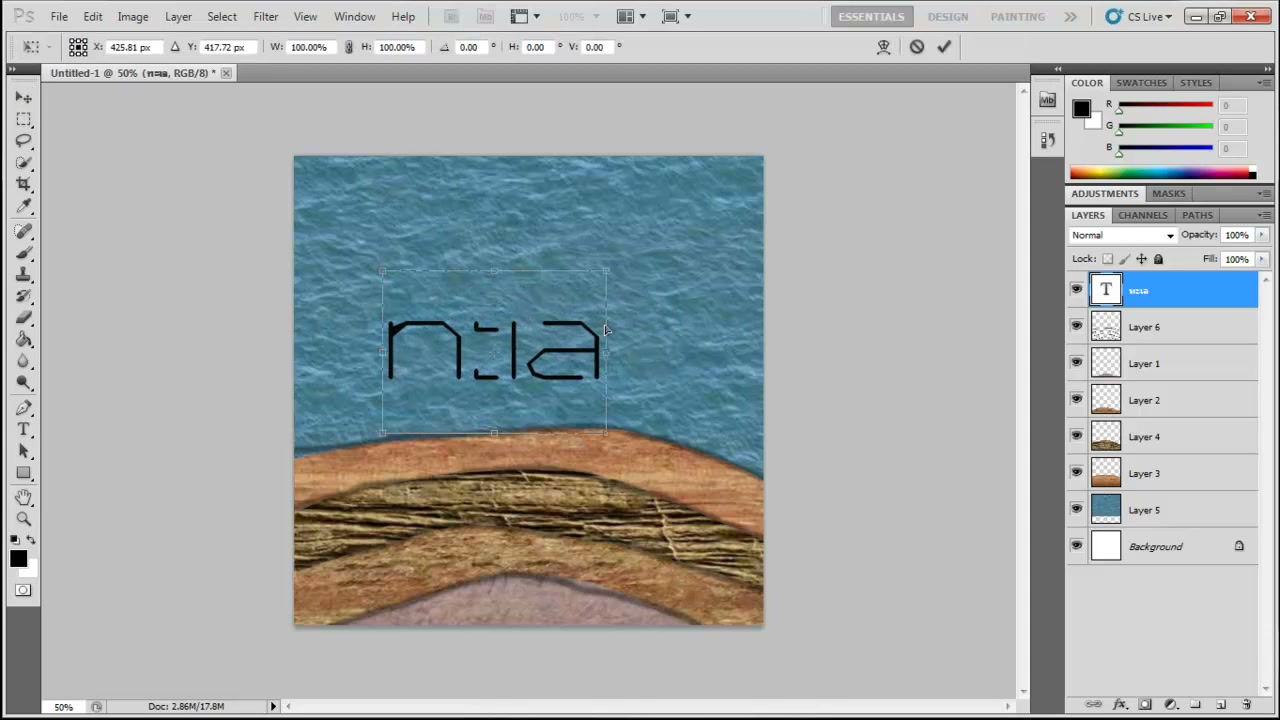
Task: Select the Dodge tool
Action: click(24, 385)
